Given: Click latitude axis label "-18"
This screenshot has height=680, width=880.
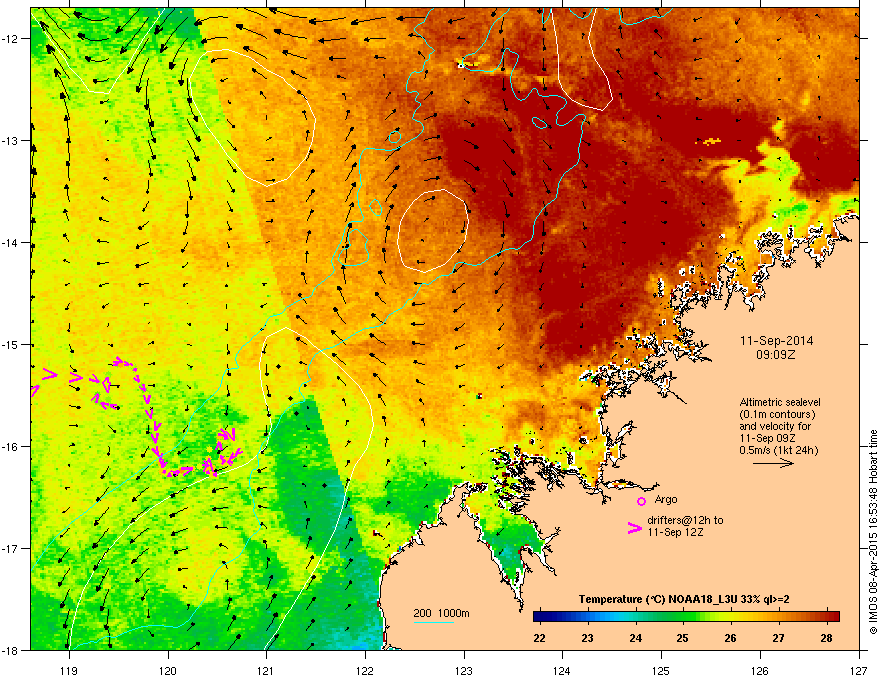Looking at the screenshot, I should 10,650.
